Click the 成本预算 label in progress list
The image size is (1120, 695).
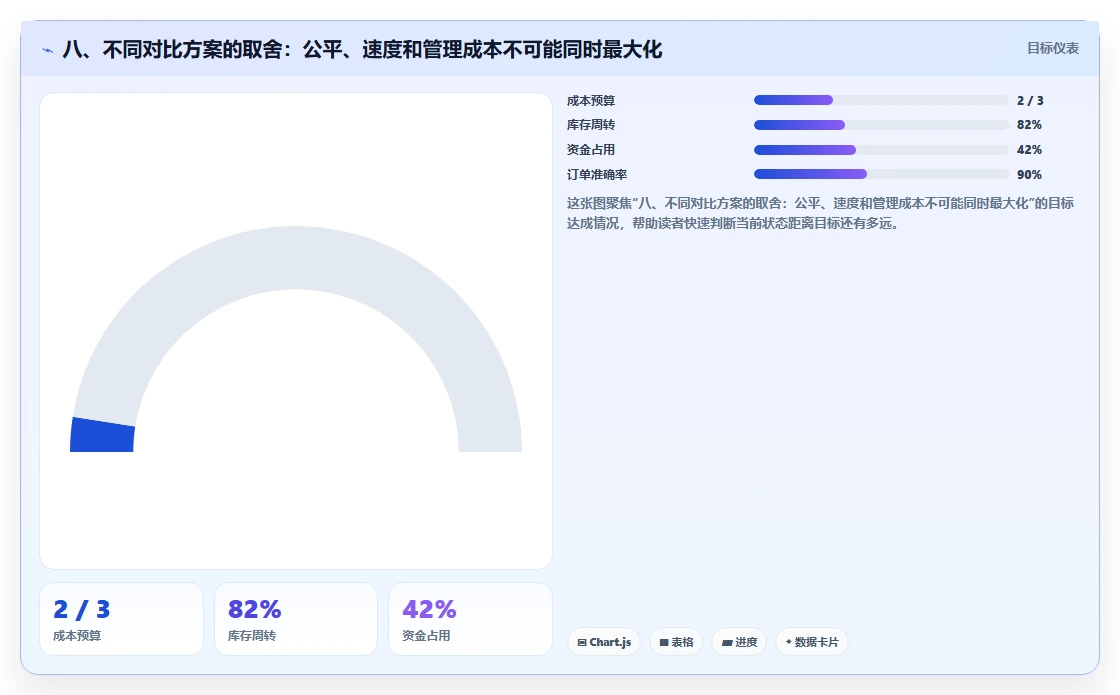591,101
